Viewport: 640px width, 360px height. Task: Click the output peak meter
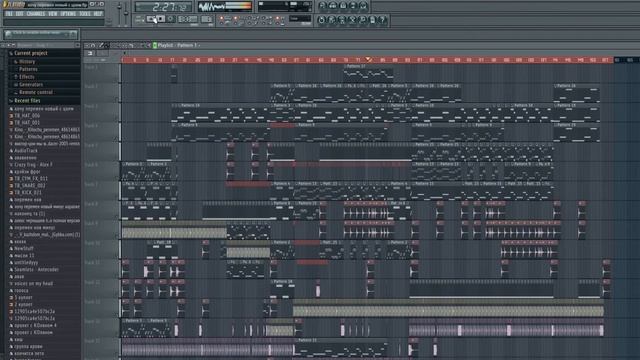[239, 7]
